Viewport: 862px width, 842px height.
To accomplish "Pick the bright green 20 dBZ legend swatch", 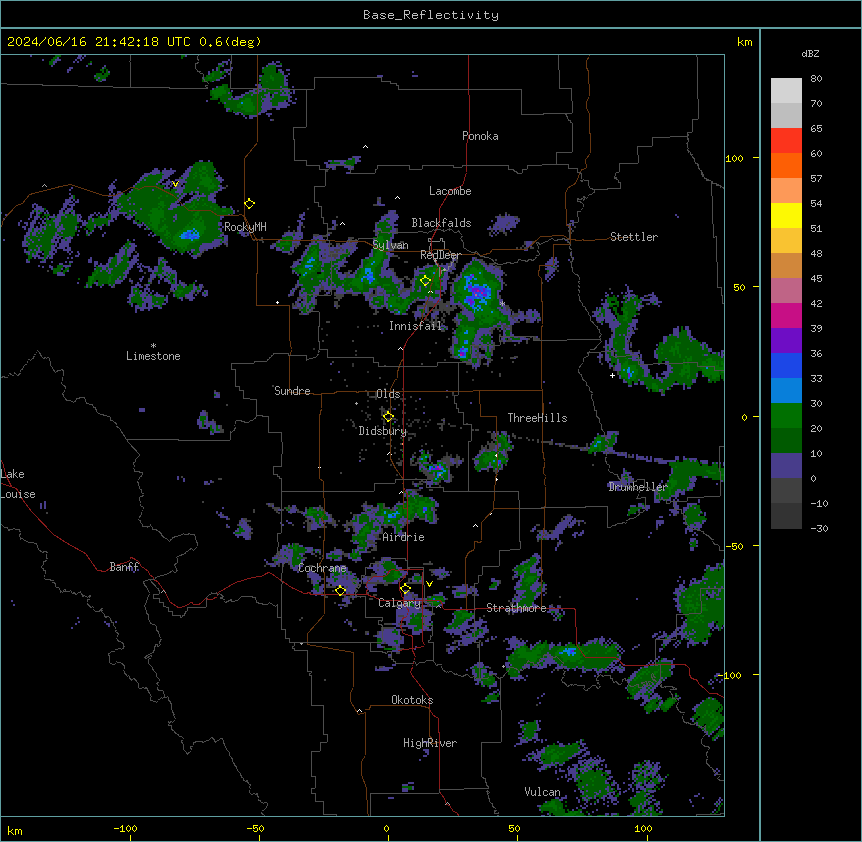I will 786,416.
